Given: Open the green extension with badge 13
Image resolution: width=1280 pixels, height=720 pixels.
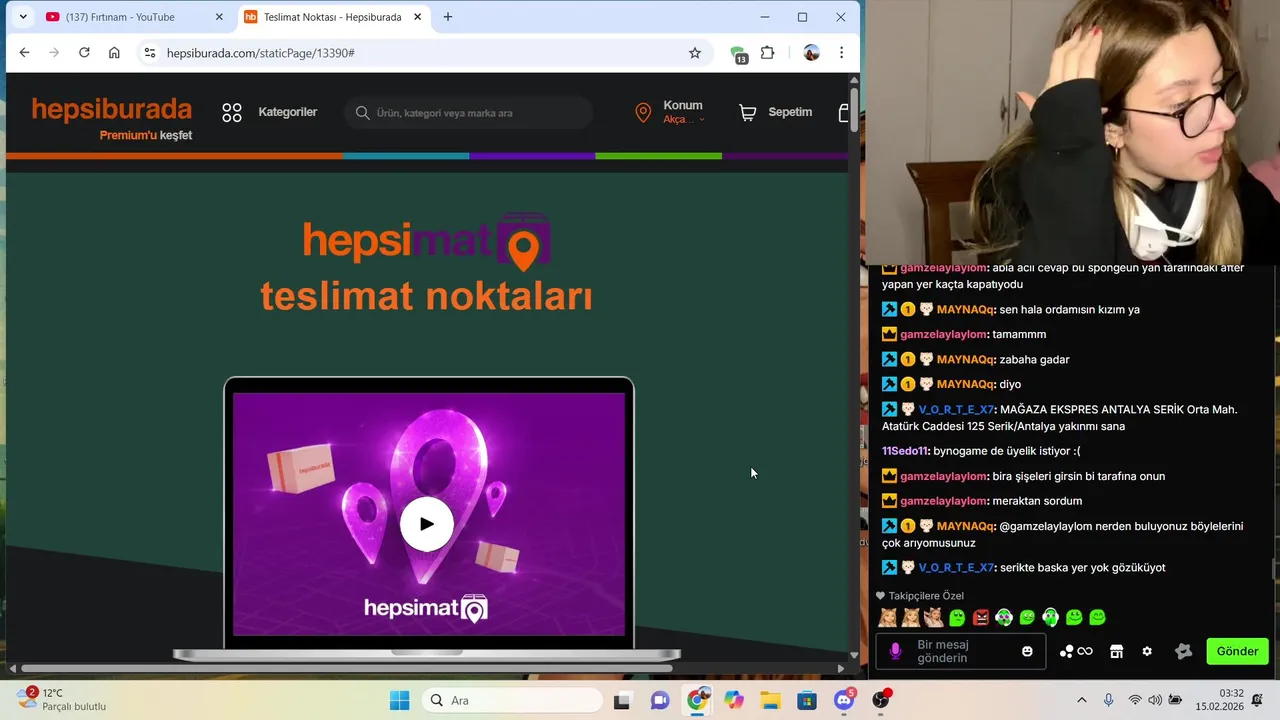Looking at the screenshot, I should (x=738, y=54).
